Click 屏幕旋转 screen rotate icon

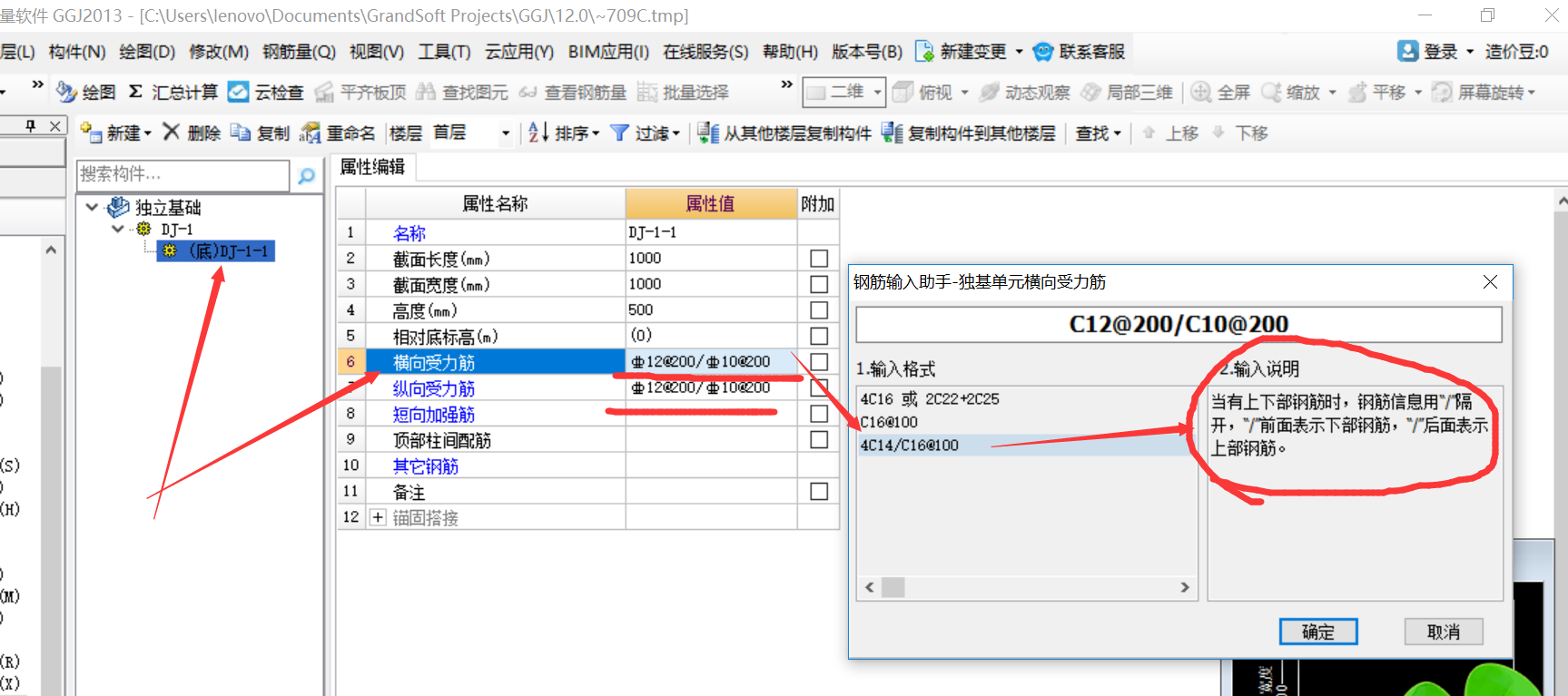tap(1442, 92)
